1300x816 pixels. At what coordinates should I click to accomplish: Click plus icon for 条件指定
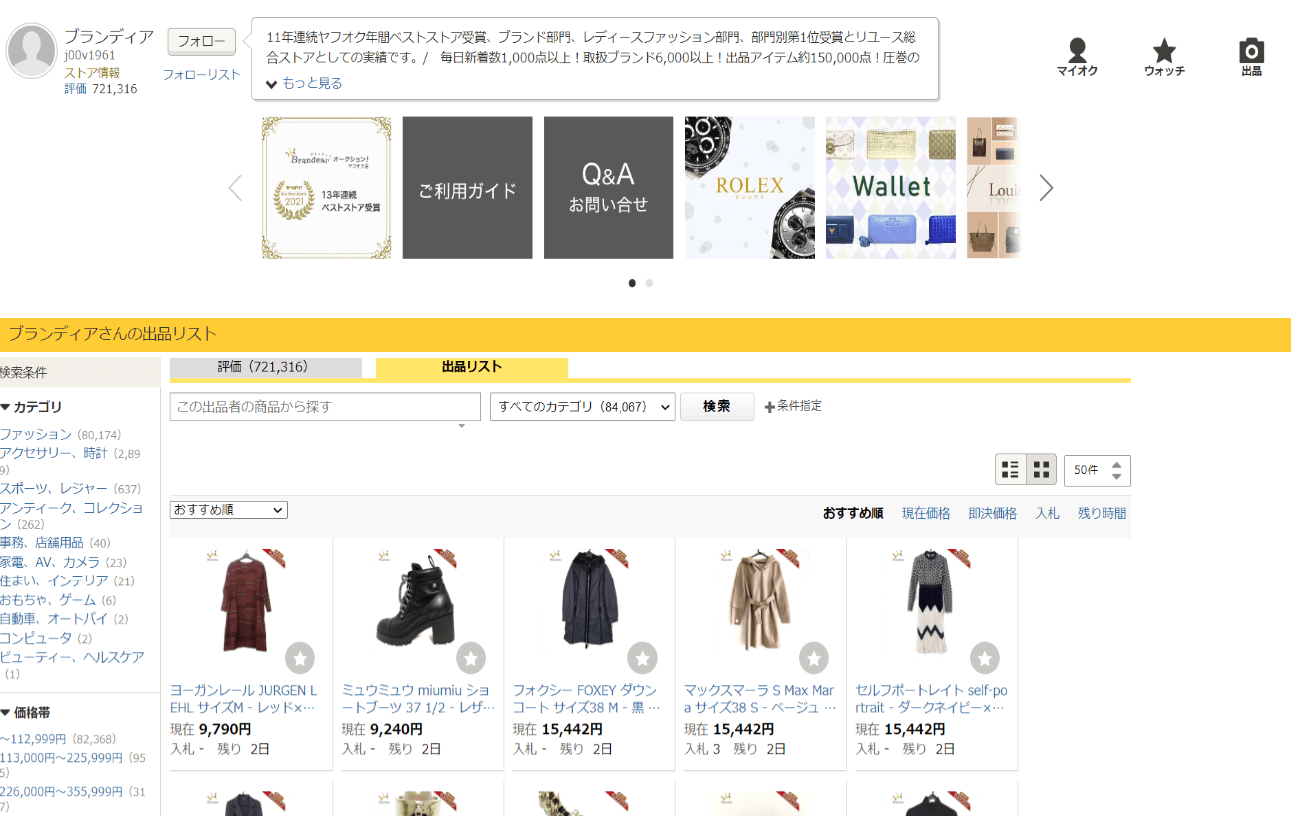coord(769,407)
